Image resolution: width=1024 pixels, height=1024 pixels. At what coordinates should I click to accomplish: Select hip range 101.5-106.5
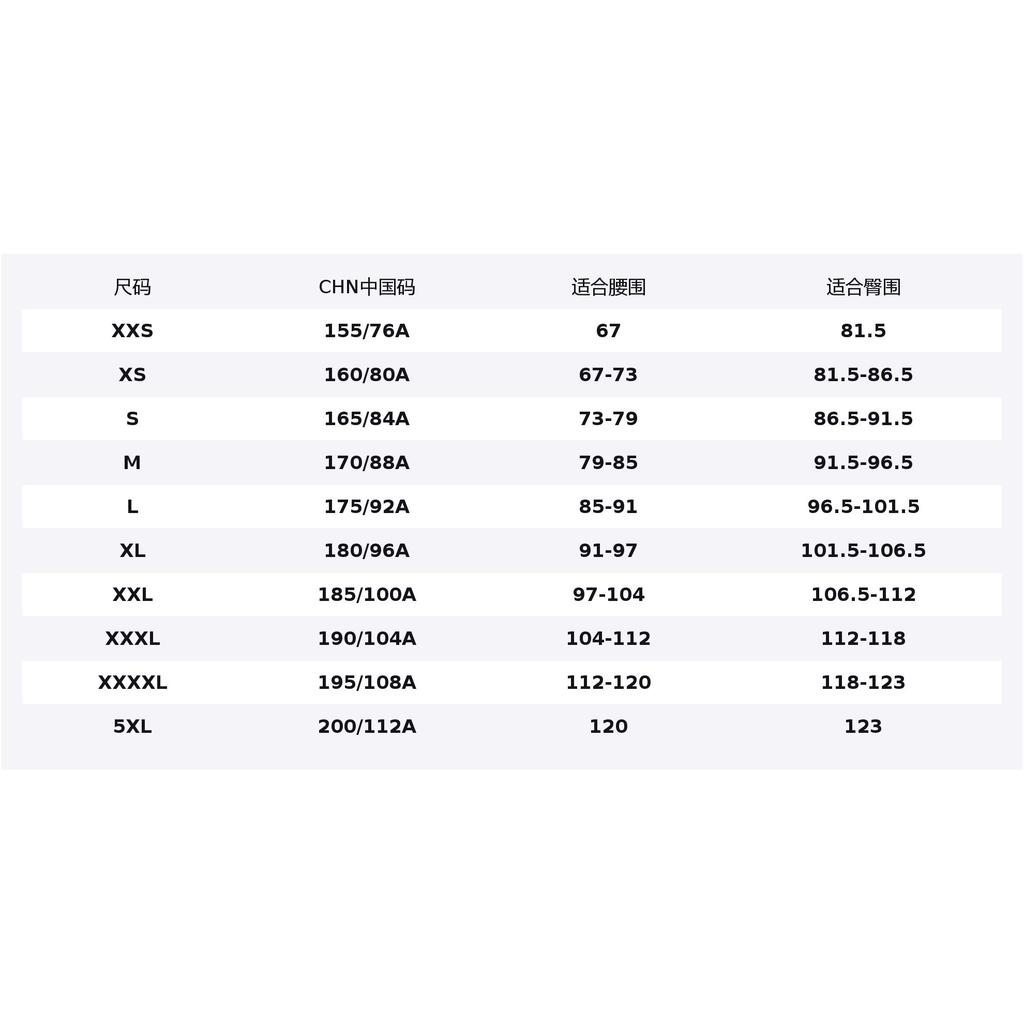pyautogui.click(x=863, y=551)
